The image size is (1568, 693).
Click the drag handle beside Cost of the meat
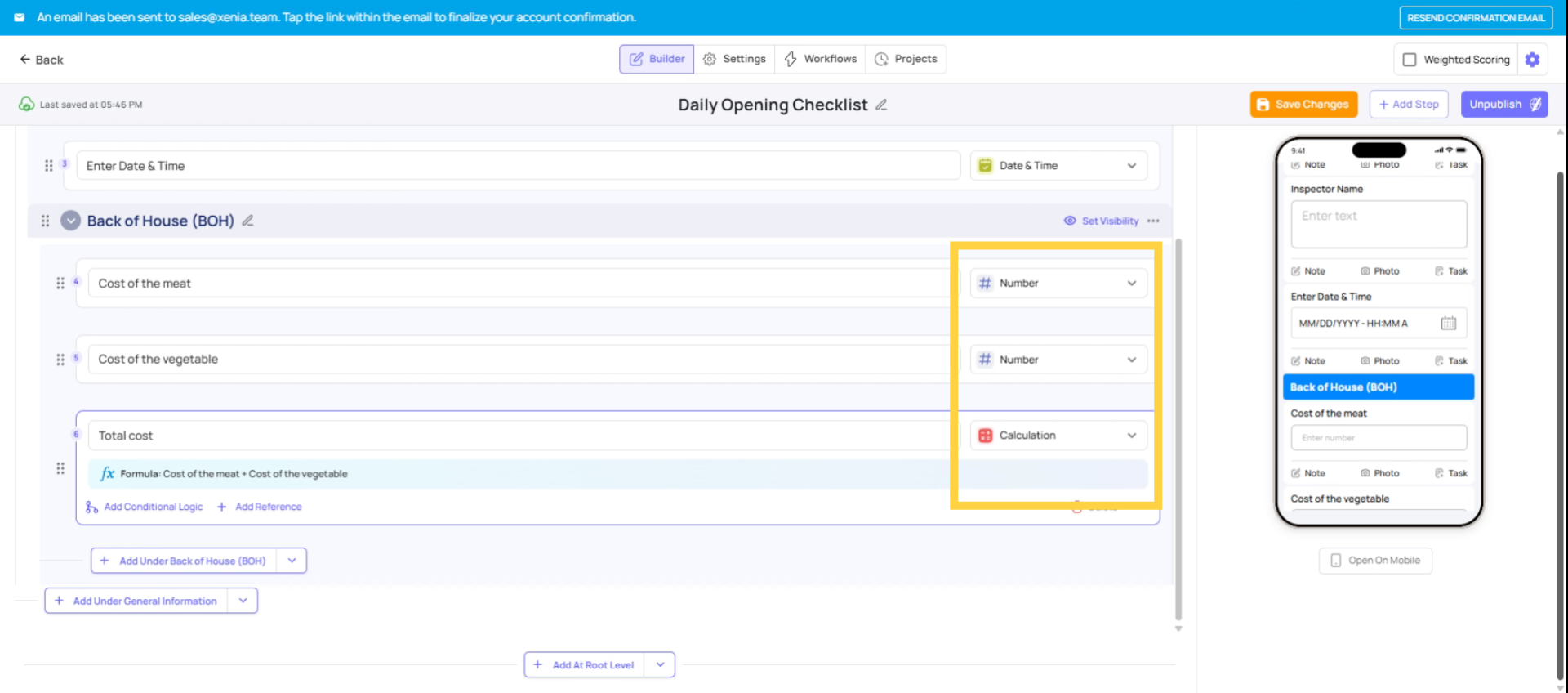[60, 284]
